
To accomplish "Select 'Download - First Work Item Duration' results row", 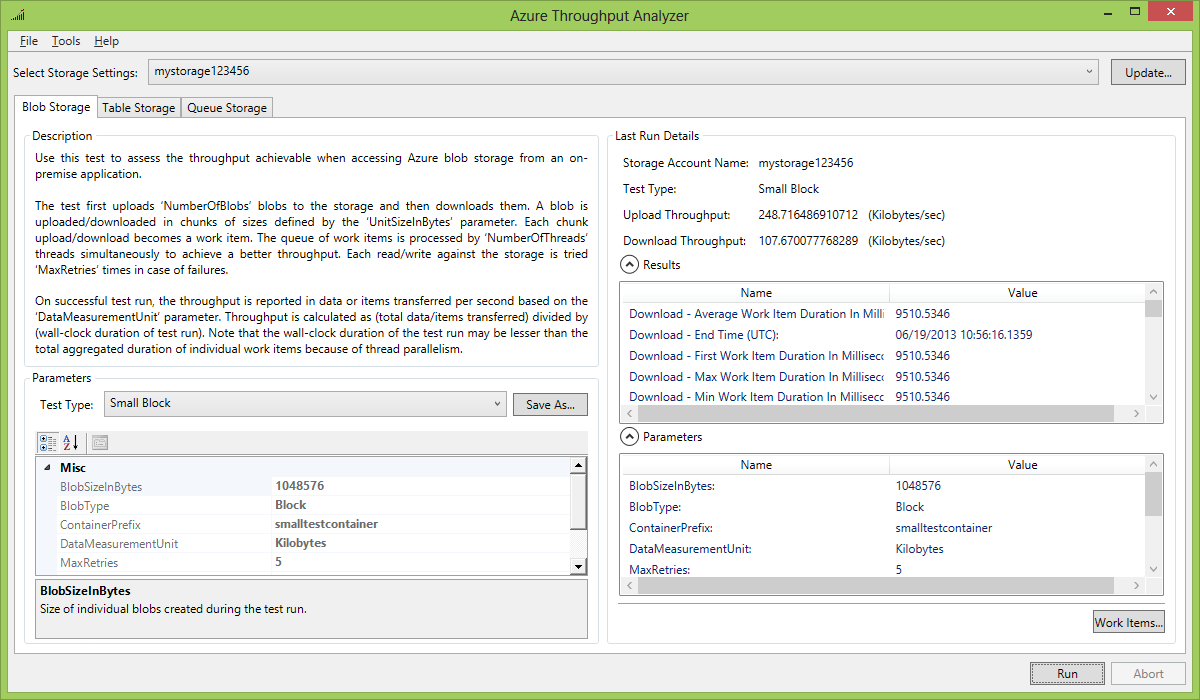I will pyautogui.click(x=883, y=356).
